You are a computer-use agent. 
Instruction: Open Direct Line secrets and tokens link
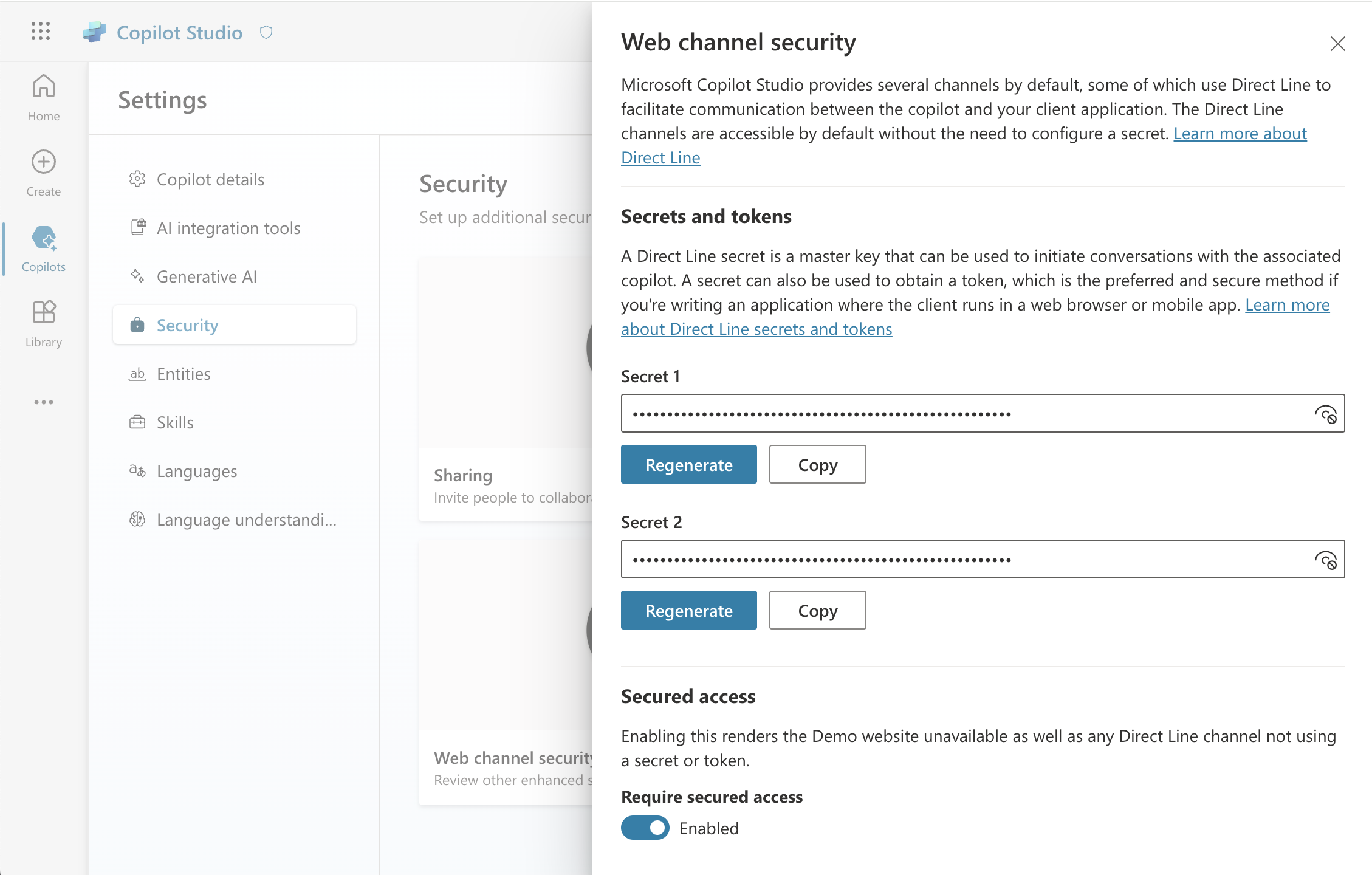[x=756, y=329]
